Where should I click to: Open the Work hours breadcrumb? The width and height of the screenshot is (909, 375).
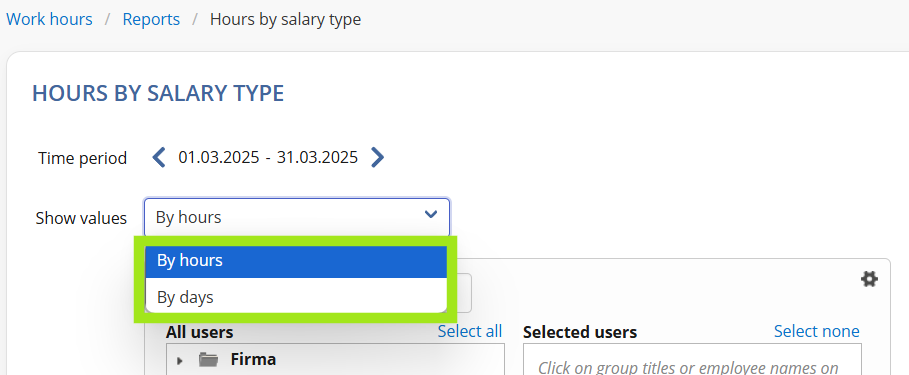click(49, 19)
